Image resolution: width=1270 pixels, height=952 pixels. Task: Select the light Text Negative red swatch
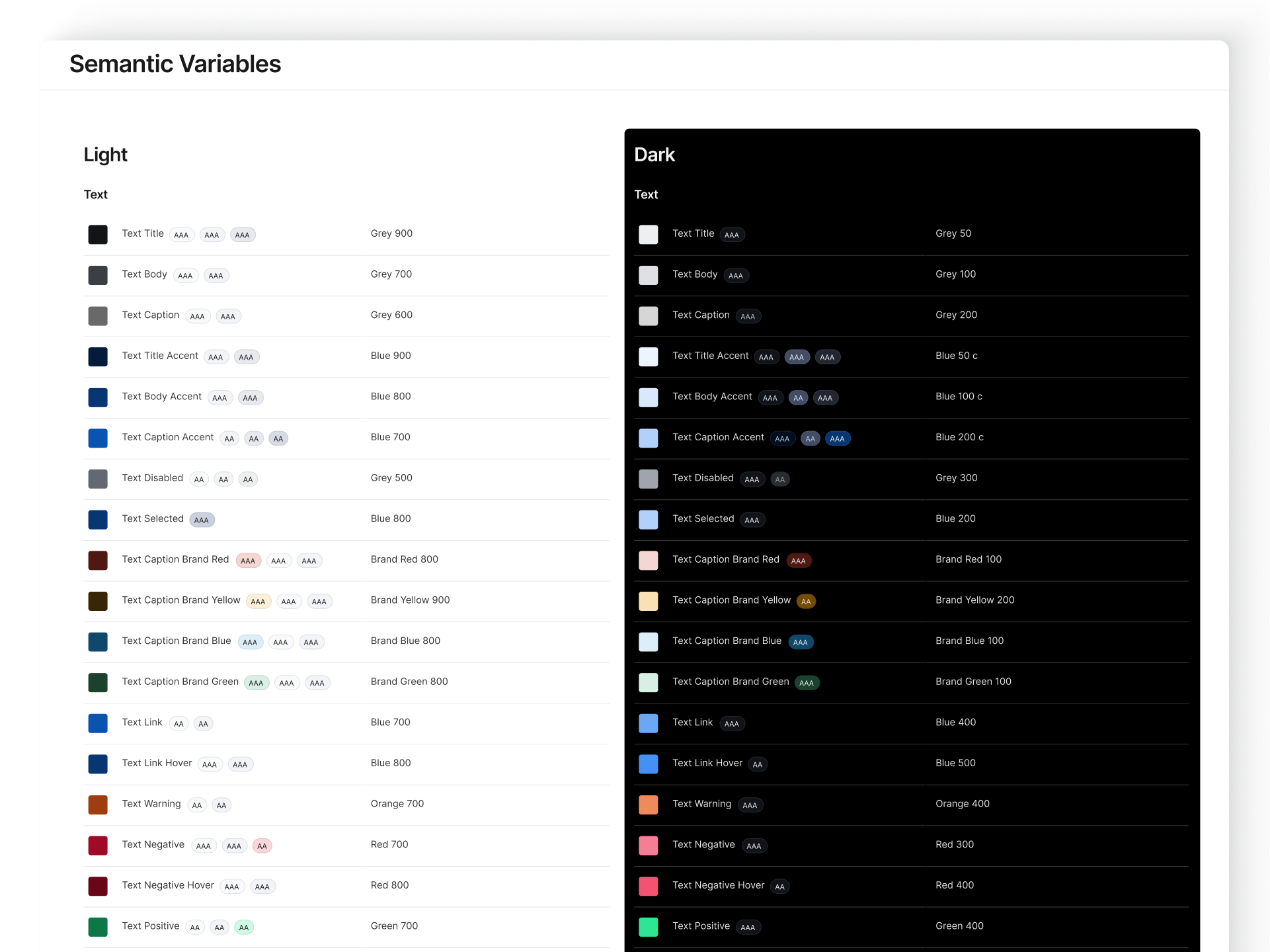(98, 846)
